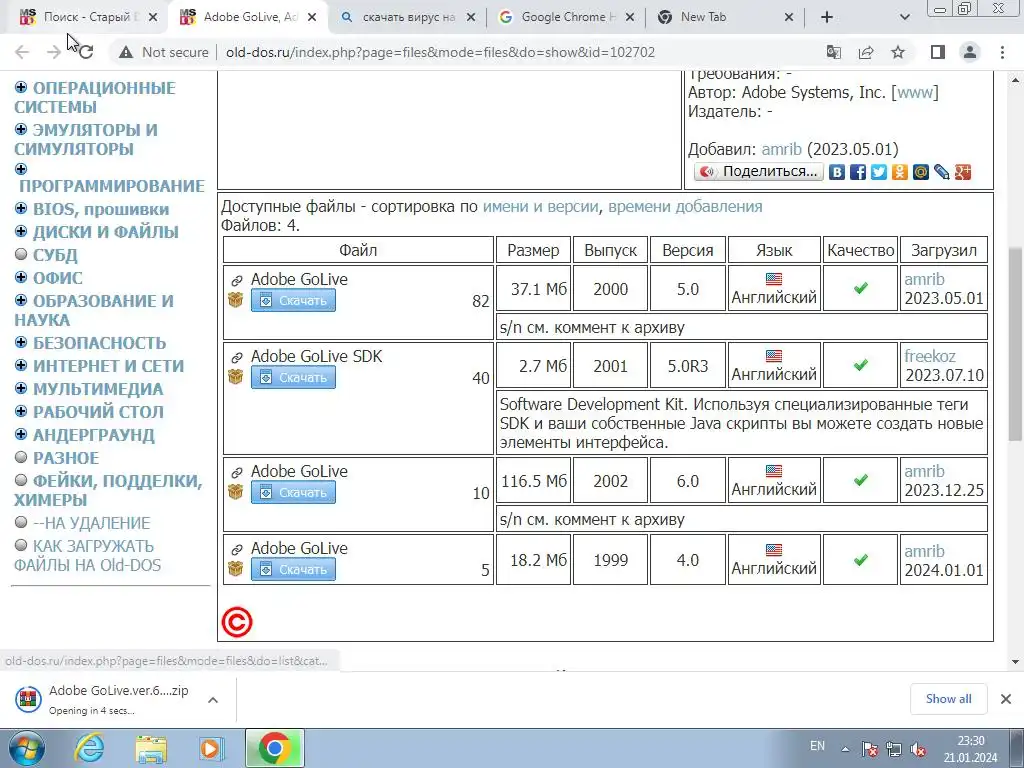
Task: Switch to Поиск - Старый tab
Action: [89, 17]
